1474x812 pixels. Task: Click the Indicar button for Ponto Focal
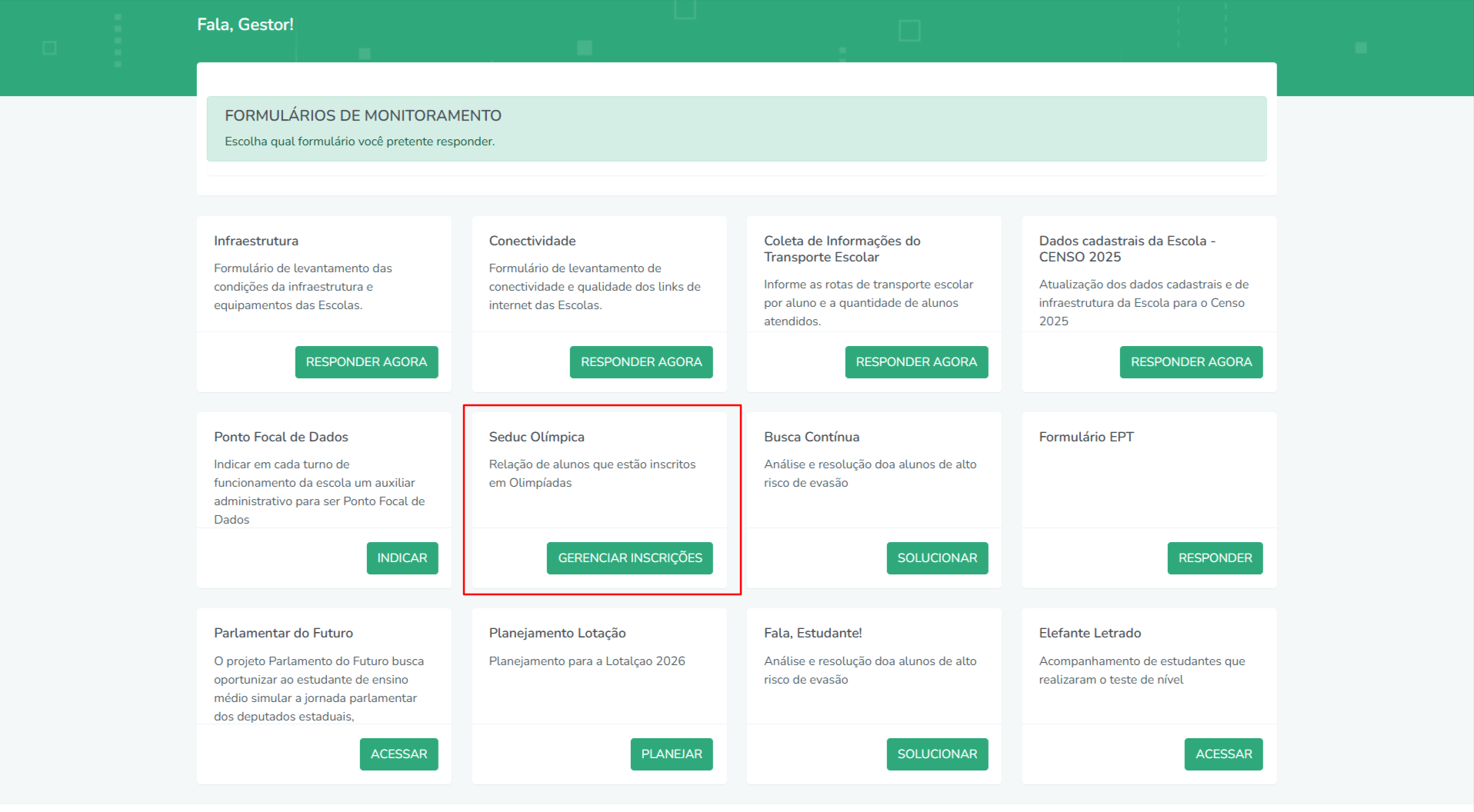(402, 558)
